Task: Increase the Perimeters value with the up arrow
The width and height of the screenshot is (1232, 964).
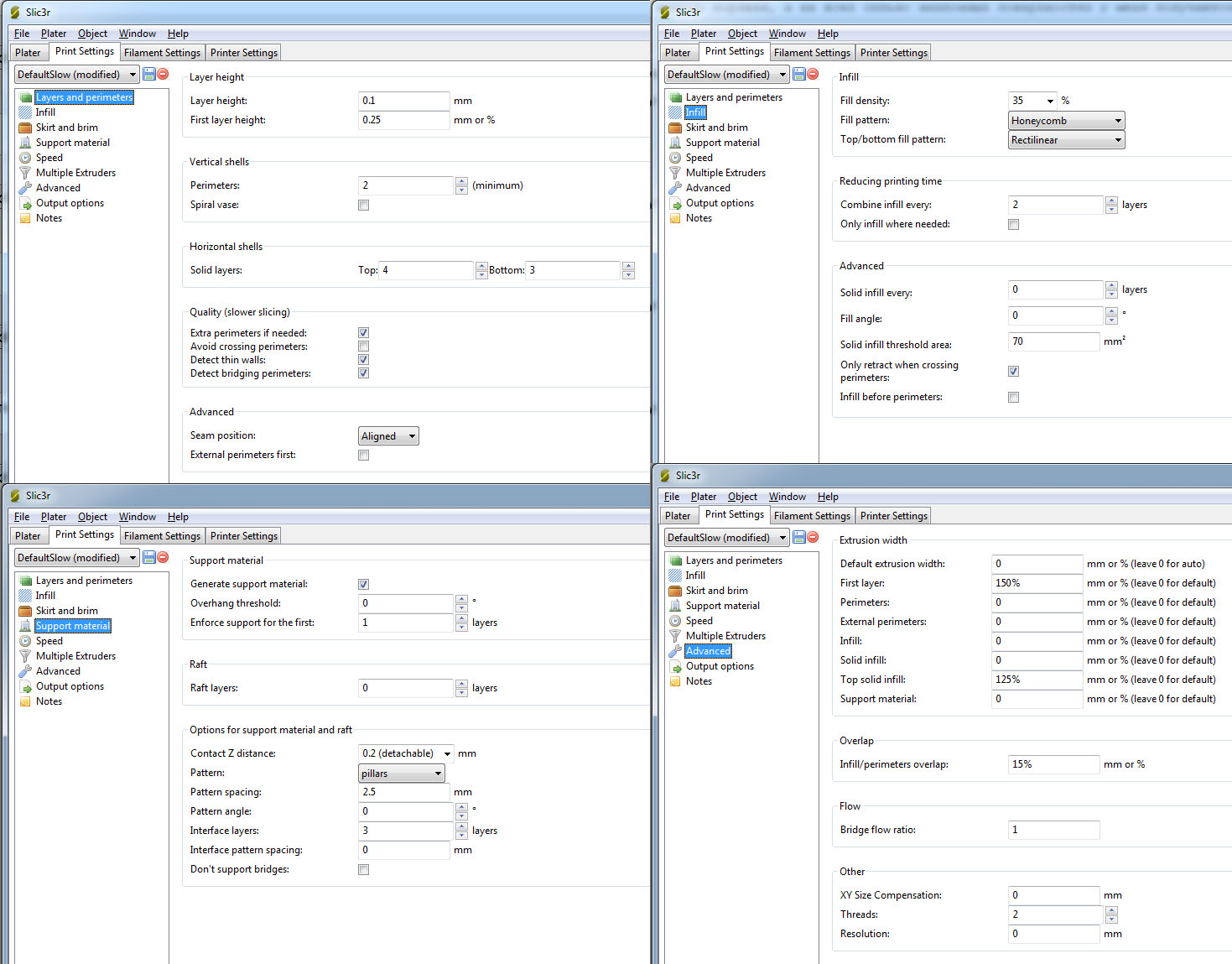Action: coord(461,181)
